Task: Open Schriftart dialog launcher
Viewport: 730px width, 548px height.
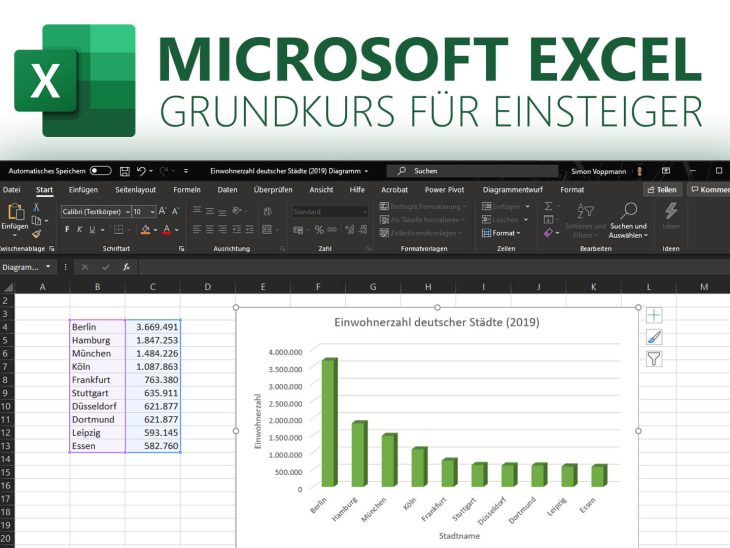Action: click(x=181, y=249)
